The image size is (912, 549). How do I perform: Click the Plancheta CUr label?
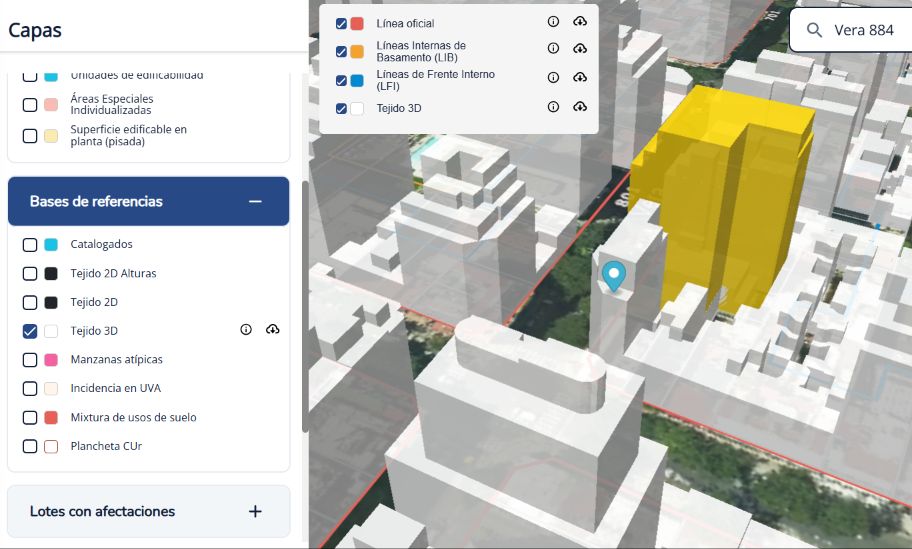pos(106,446)
